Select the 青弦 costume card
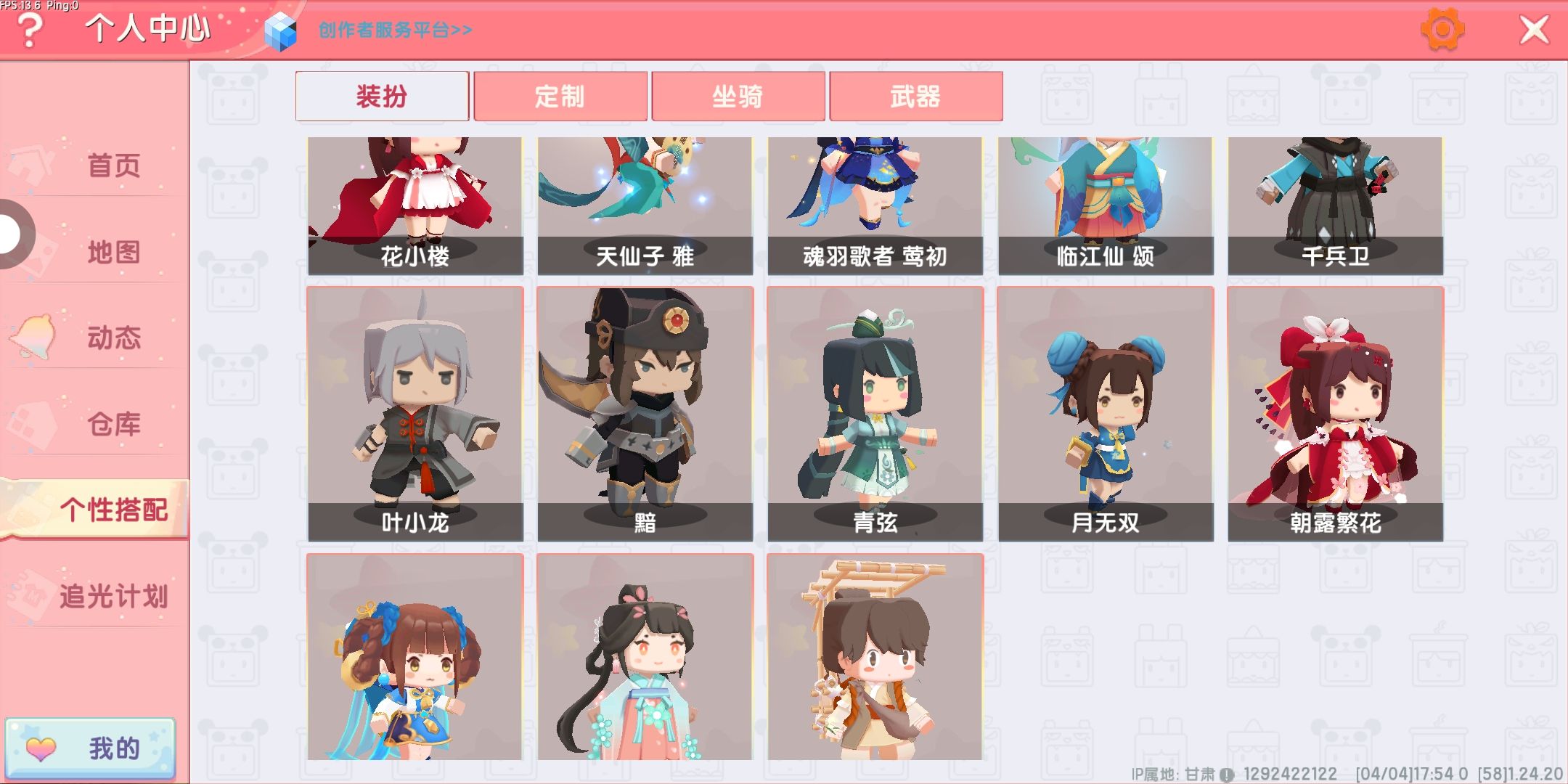This screenshot has width=1568, height=784. (875, 414)
